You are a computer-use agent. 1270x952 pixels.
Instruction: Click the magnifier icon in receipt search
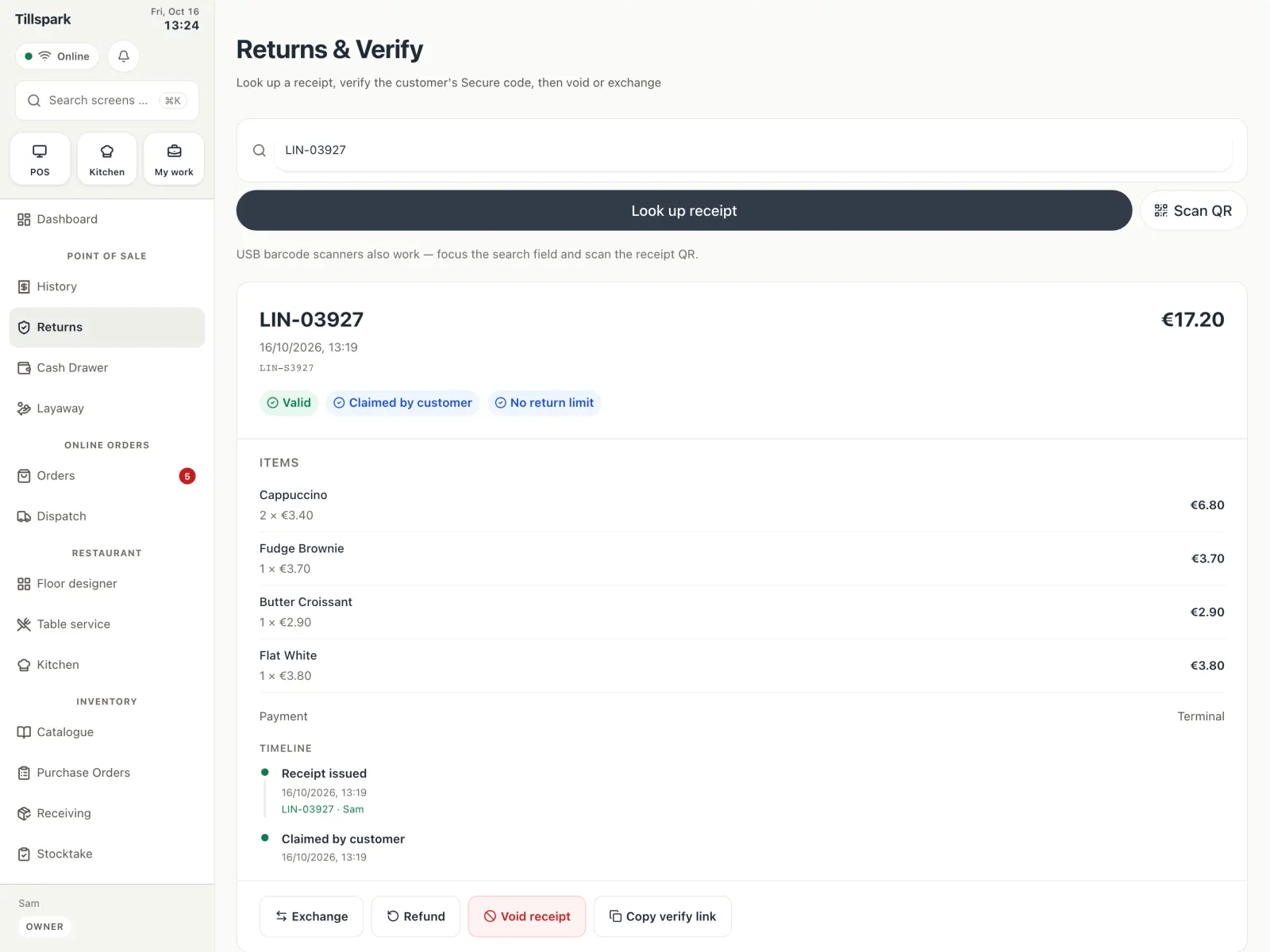tap(260, 151)
